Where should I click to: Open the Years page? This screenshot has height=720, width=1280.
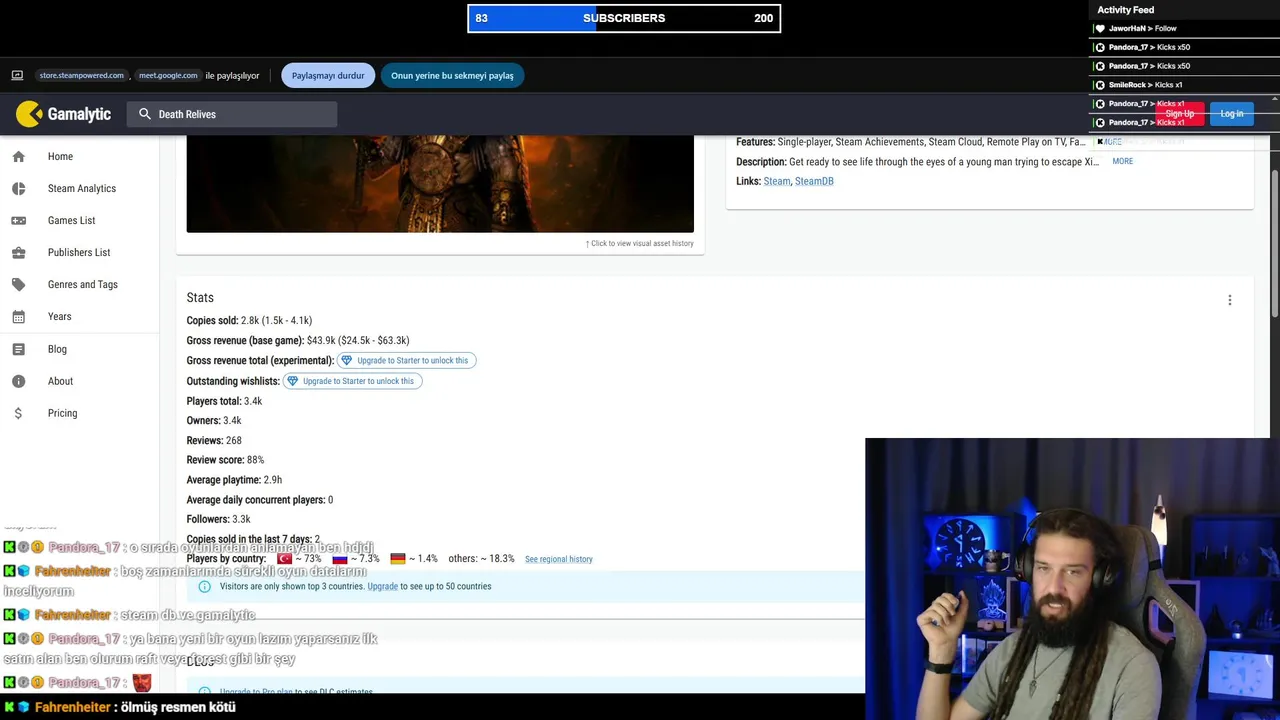click(60, 316)
